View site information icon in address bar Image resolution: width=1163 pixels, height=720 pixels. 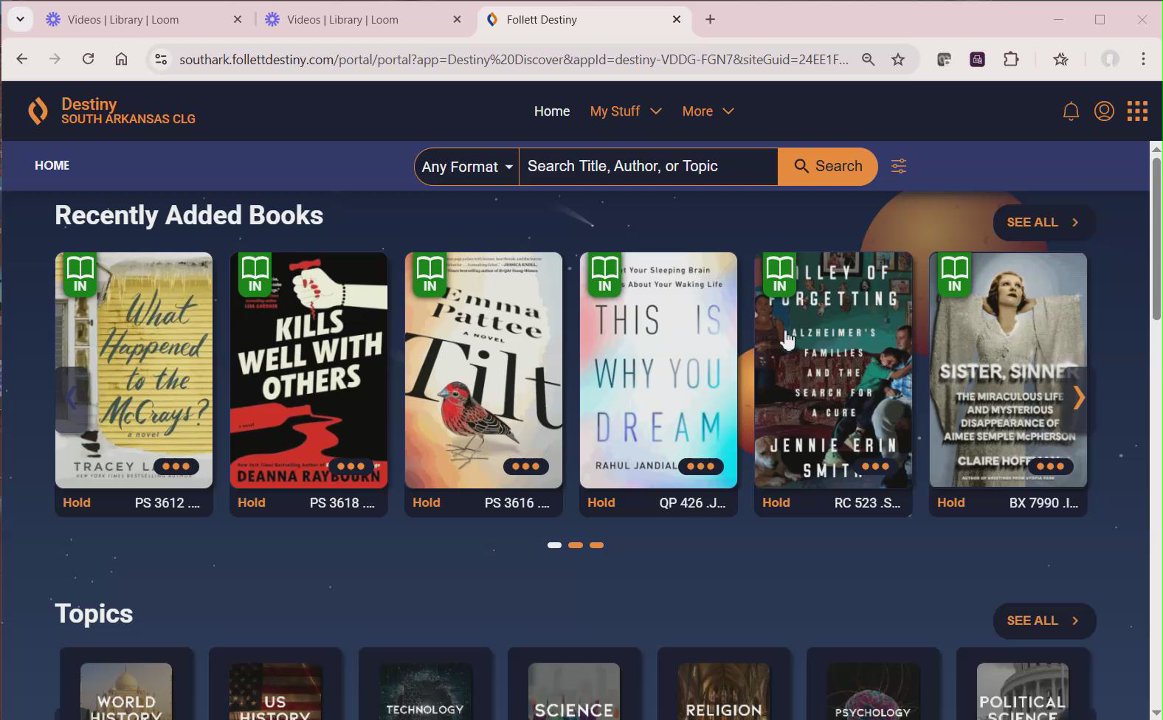(x=160, y=59)
